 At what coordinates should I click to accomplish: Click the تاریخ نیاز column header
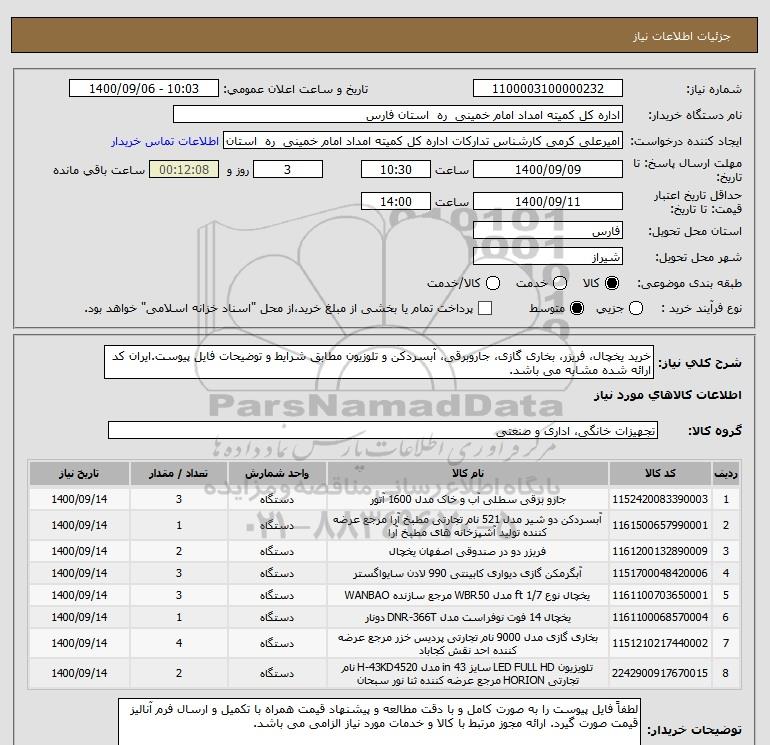tap(79, 473)
